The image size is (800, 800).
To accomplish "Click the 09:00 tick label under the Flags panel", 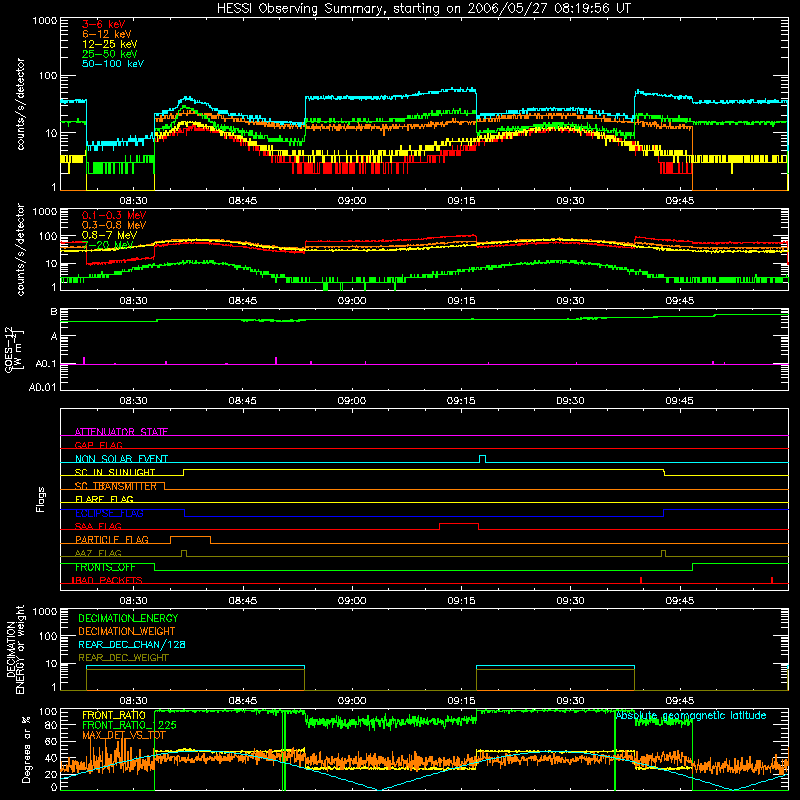I will point(352,601).
